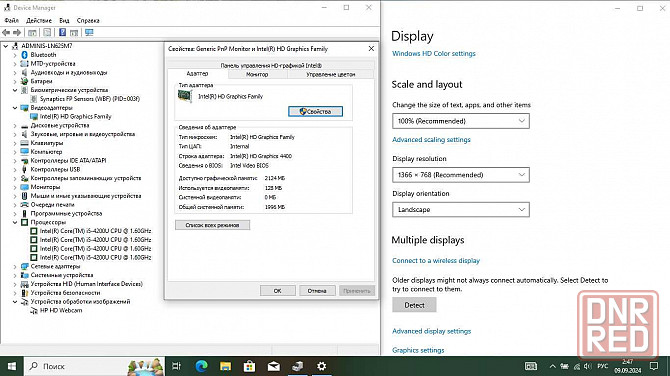Expand the Сетевые адаптеры node
The image size is (670, 376).
click(x=15, y=266)
